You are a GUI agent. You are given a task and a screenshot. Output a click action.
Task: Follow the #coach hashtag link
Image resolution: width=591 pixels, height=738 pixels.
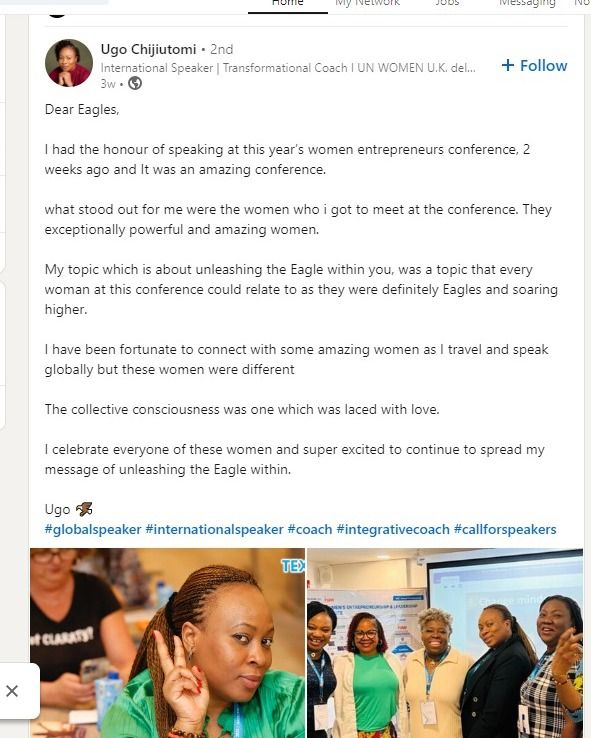(x=310, y=529)
